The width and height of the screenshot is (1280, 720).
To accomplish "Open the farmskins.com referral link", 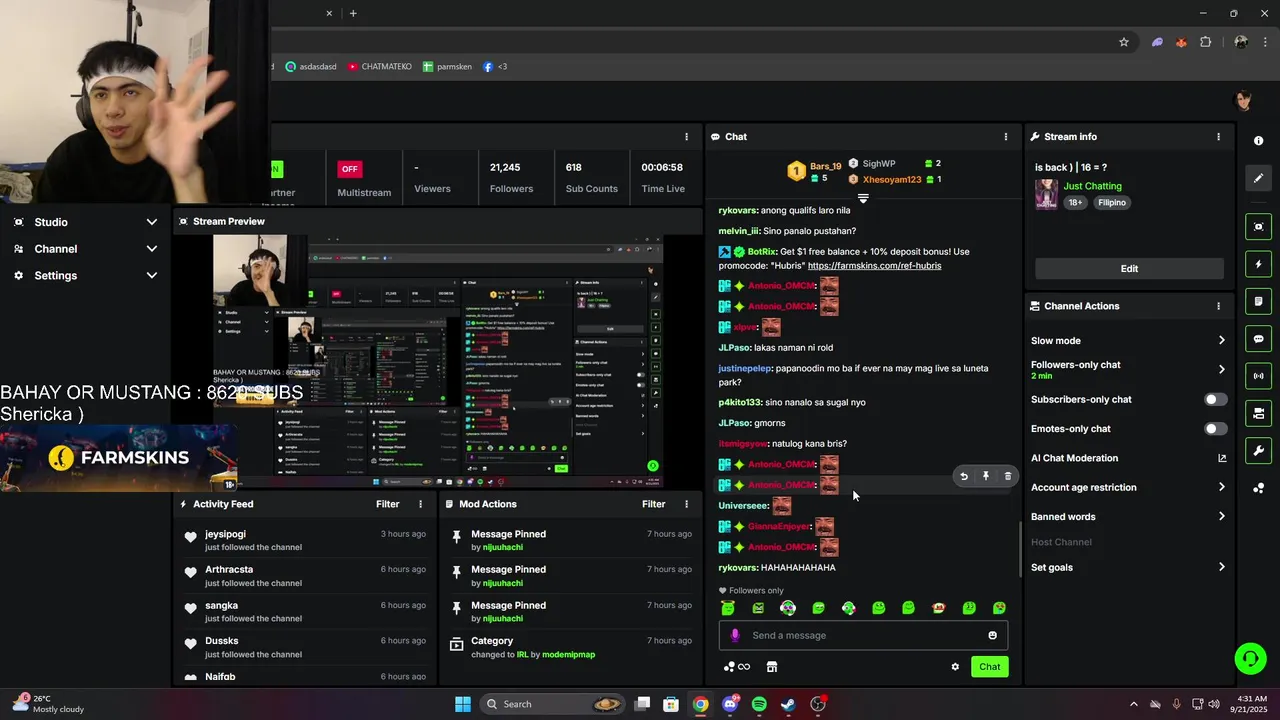I will point(874,266).
